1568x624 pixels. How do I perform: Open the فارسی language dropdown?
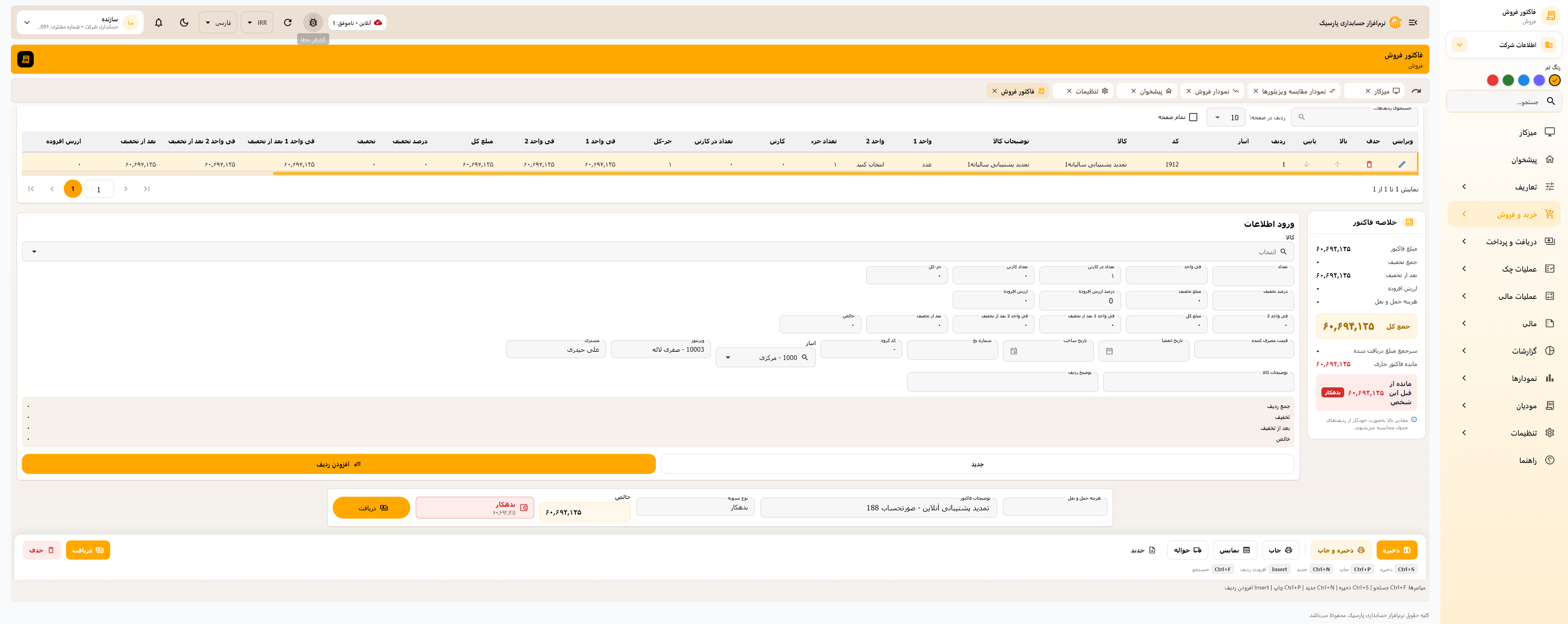click(x=217, y=22)
